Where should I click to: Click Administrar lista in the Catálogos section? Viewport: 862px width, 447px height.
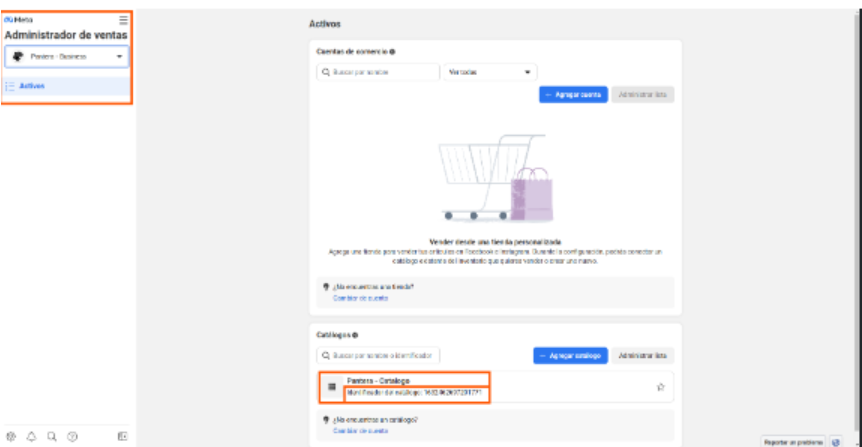(643, 355)
